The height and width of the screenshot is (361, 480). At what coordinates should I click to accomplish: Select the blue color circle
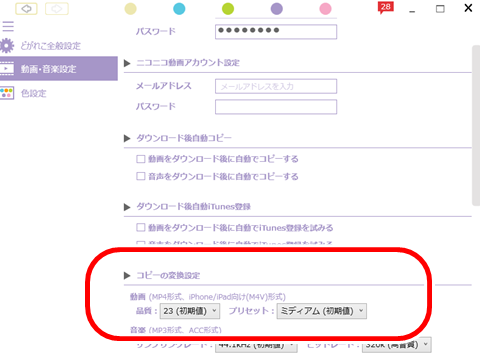[179, 9]
